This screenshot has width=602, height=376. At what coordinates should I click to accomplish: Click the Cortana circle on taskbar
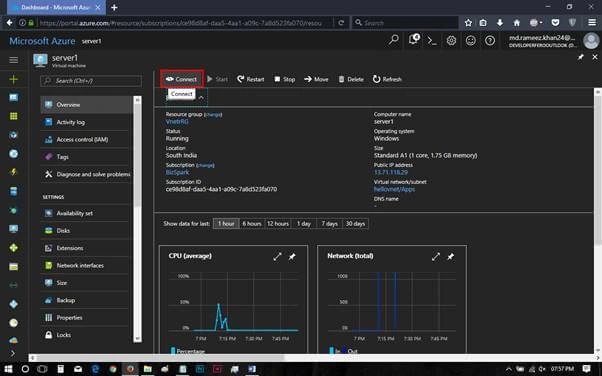click(25, 369)
